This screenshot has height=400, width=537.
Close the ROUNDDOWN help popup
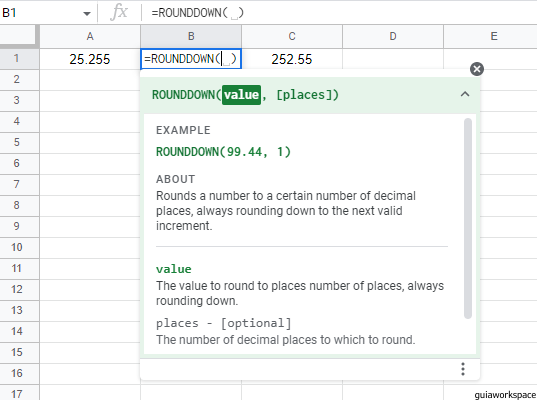point(477,69)
